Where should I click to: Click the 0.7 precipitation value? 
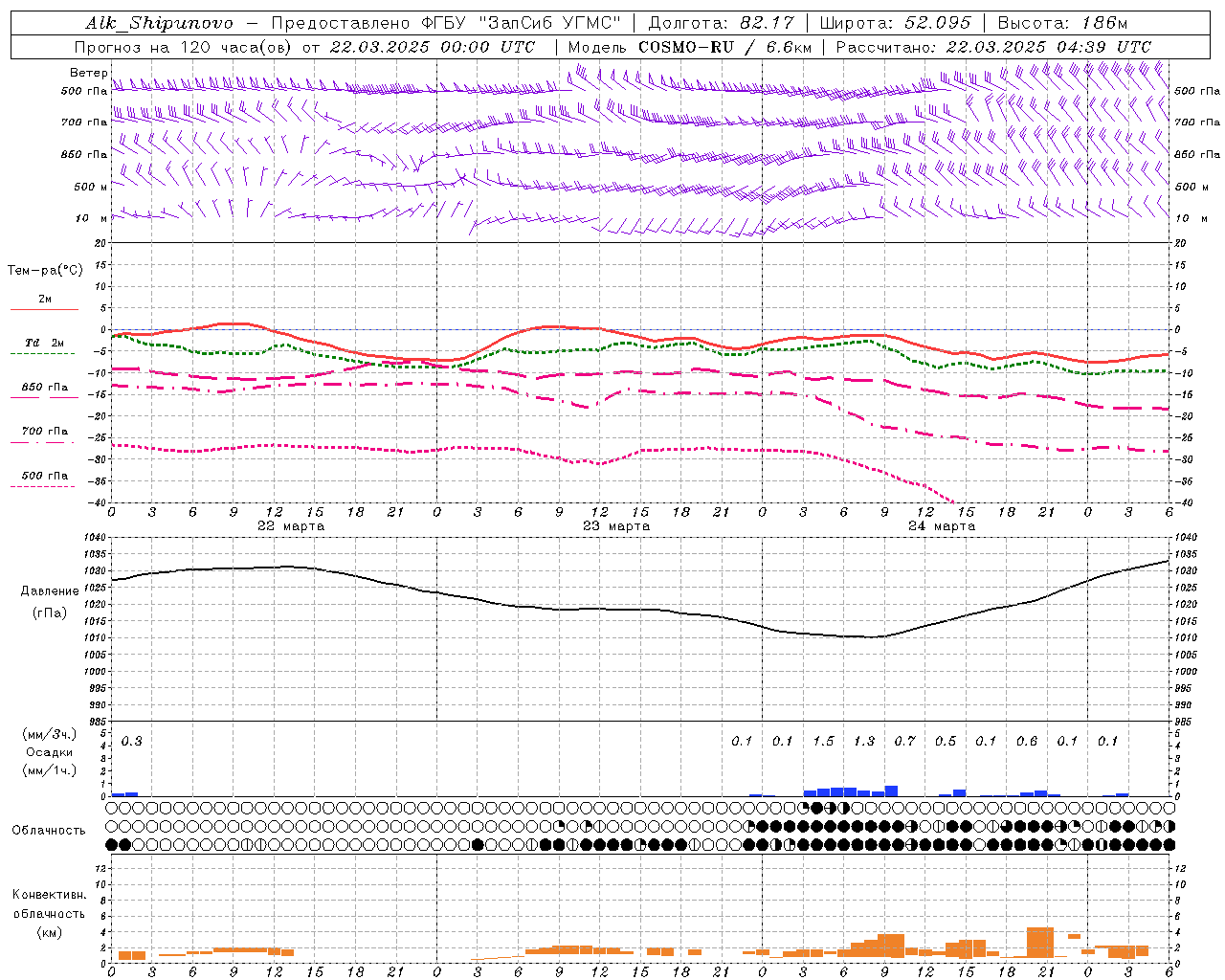coord(904,742)
